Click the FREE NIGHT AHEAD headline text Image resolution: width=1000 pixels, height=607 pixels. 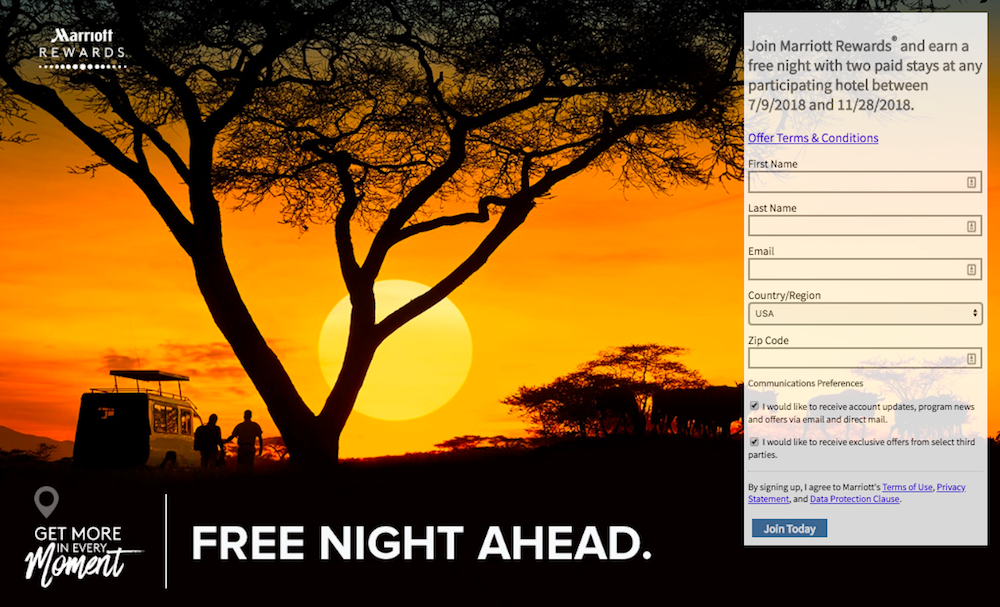point(421,543)
